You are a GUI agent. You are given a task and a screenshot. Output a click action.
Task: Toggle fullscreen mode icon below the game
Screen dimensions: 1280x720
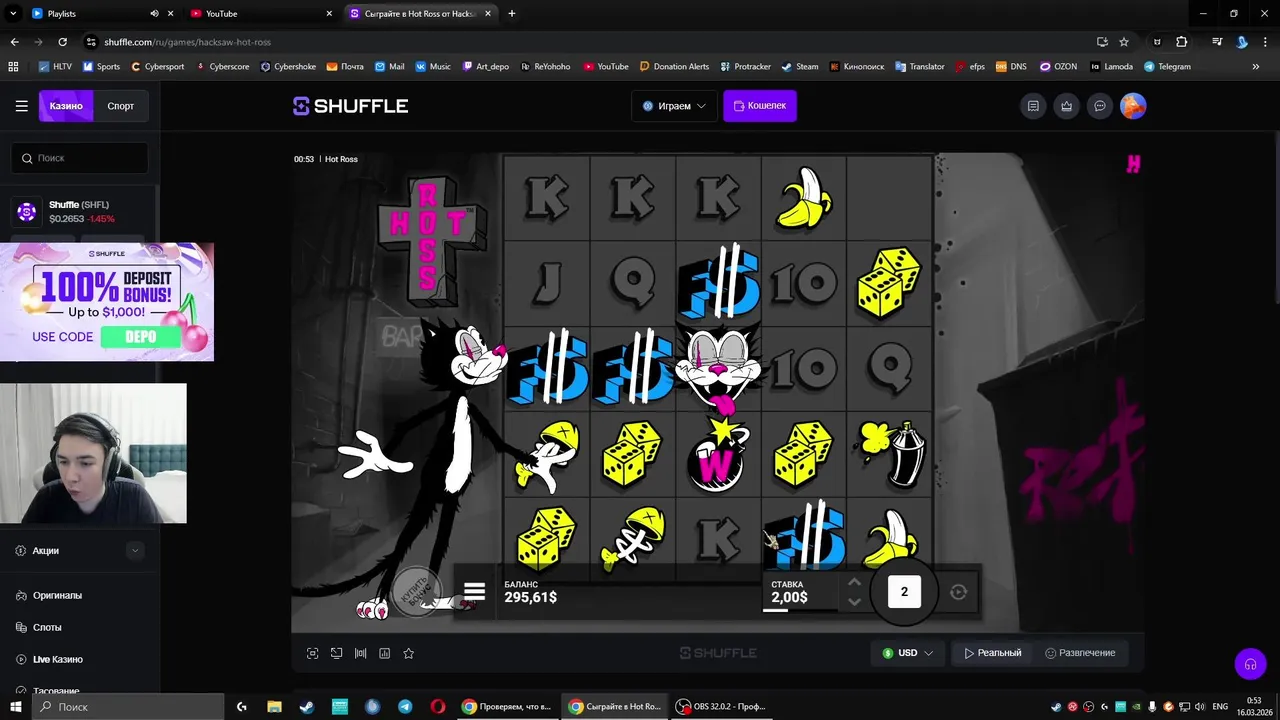click(x=312, y=653)
